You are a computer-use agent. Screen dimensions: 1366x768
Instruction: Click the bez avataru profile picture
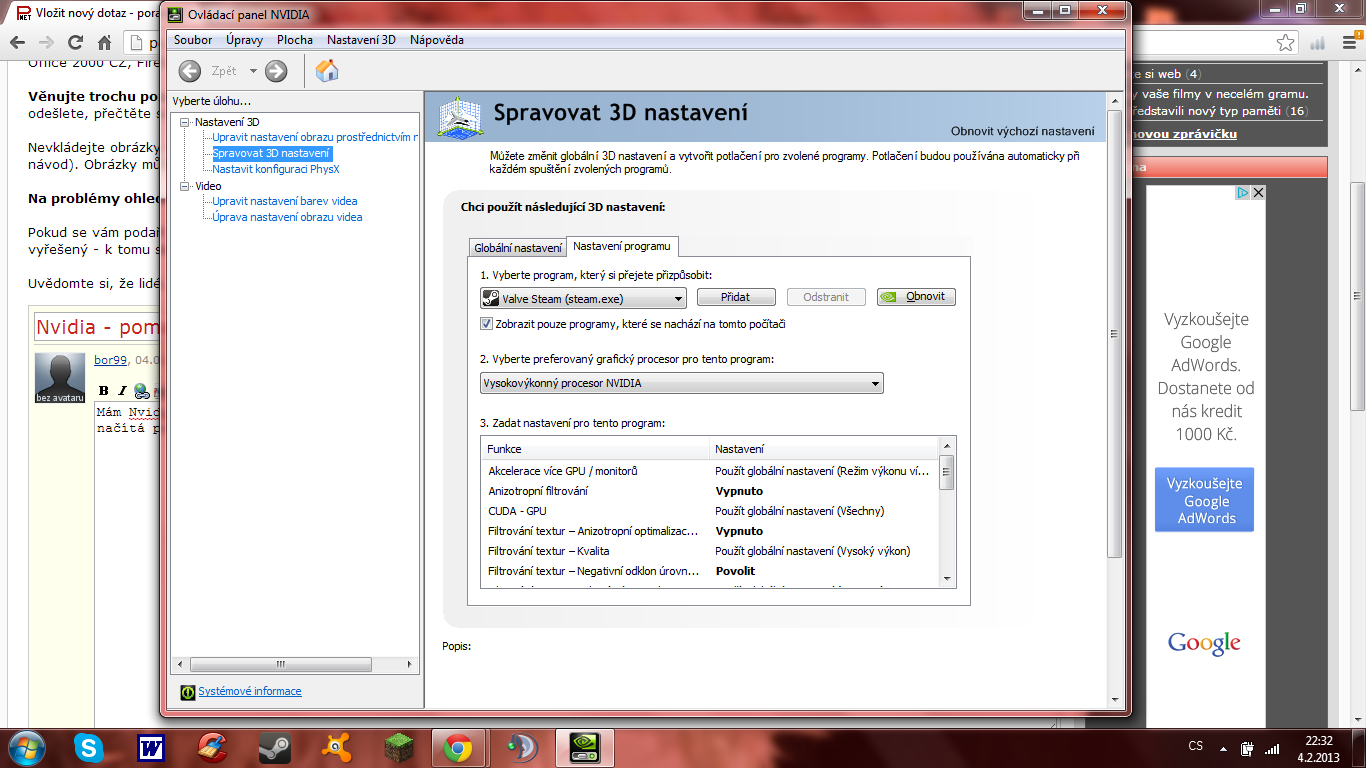point(60,378)
